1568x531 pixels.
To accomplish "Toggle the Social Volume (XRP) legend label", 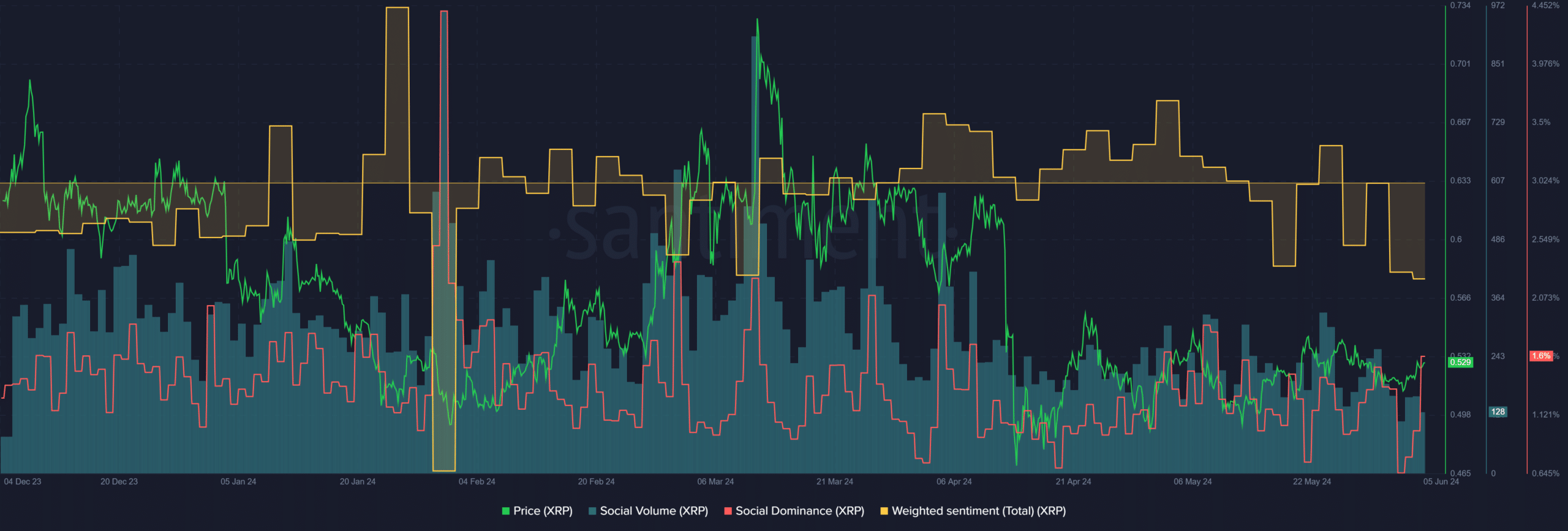I will (654, 511).
